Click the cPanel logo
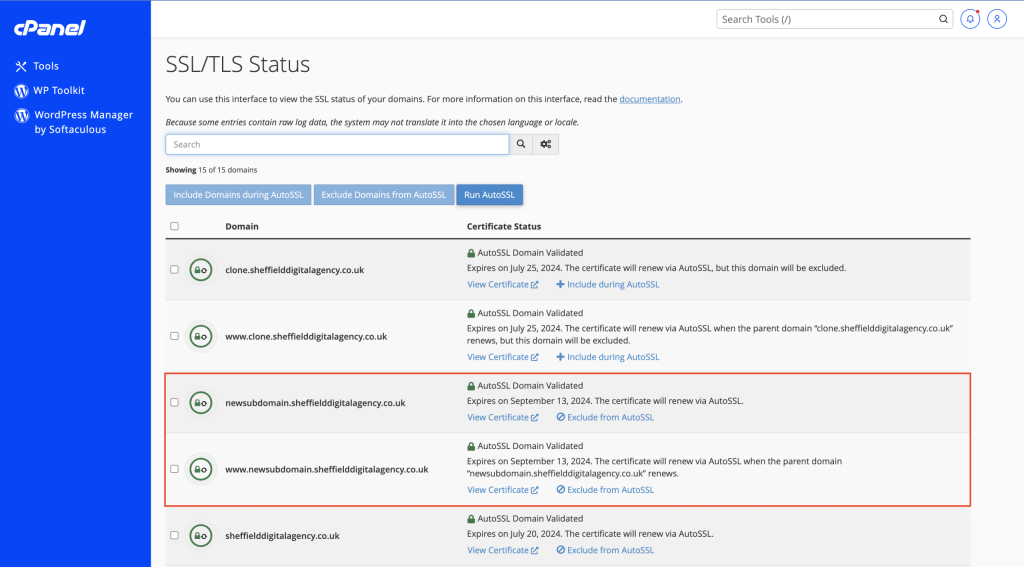Screen dimensions: 1024x567 click(50, 27)
